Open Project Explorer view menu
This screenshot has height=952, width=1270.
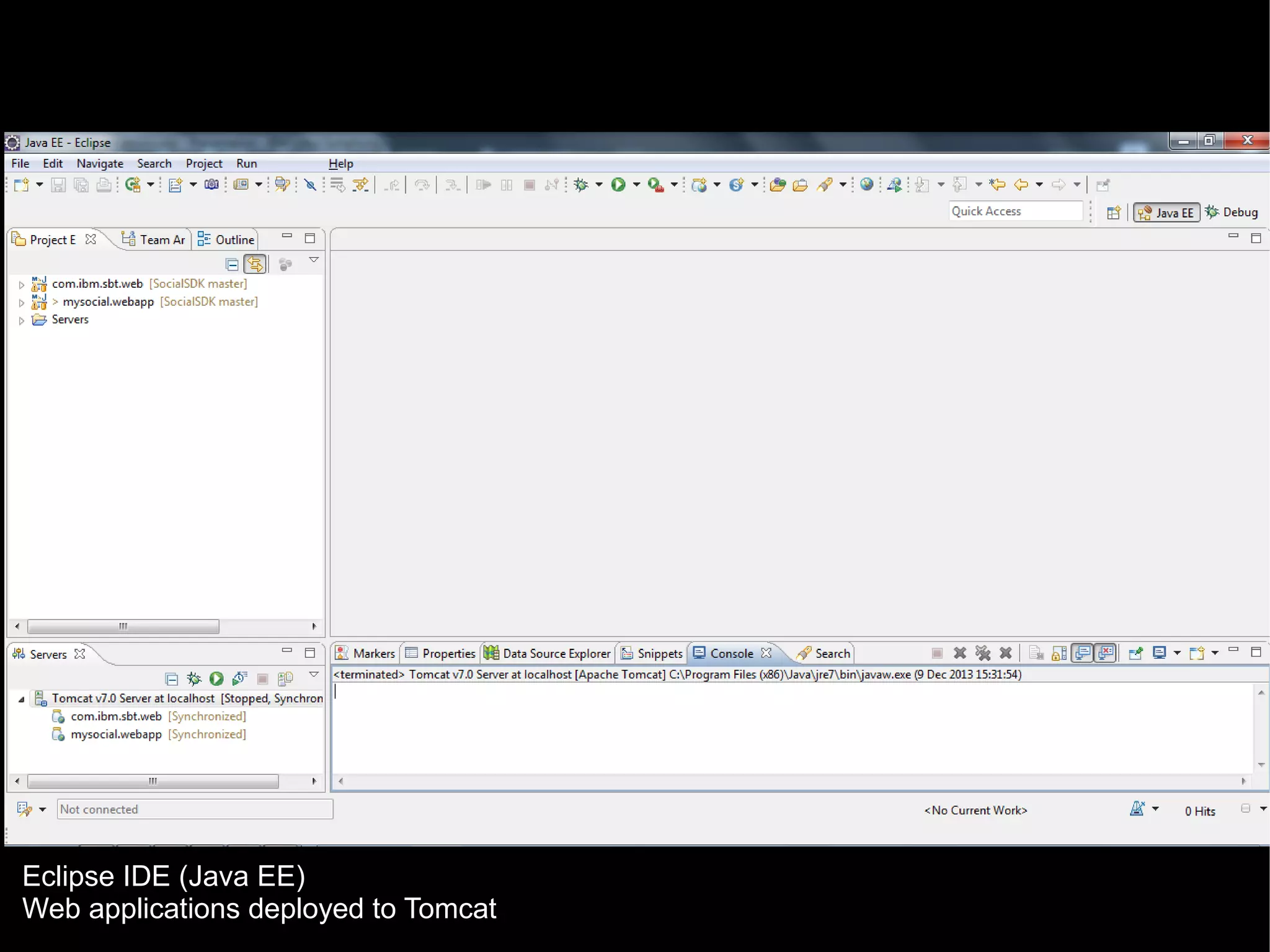pyautogui.click(x=314, y=261)
